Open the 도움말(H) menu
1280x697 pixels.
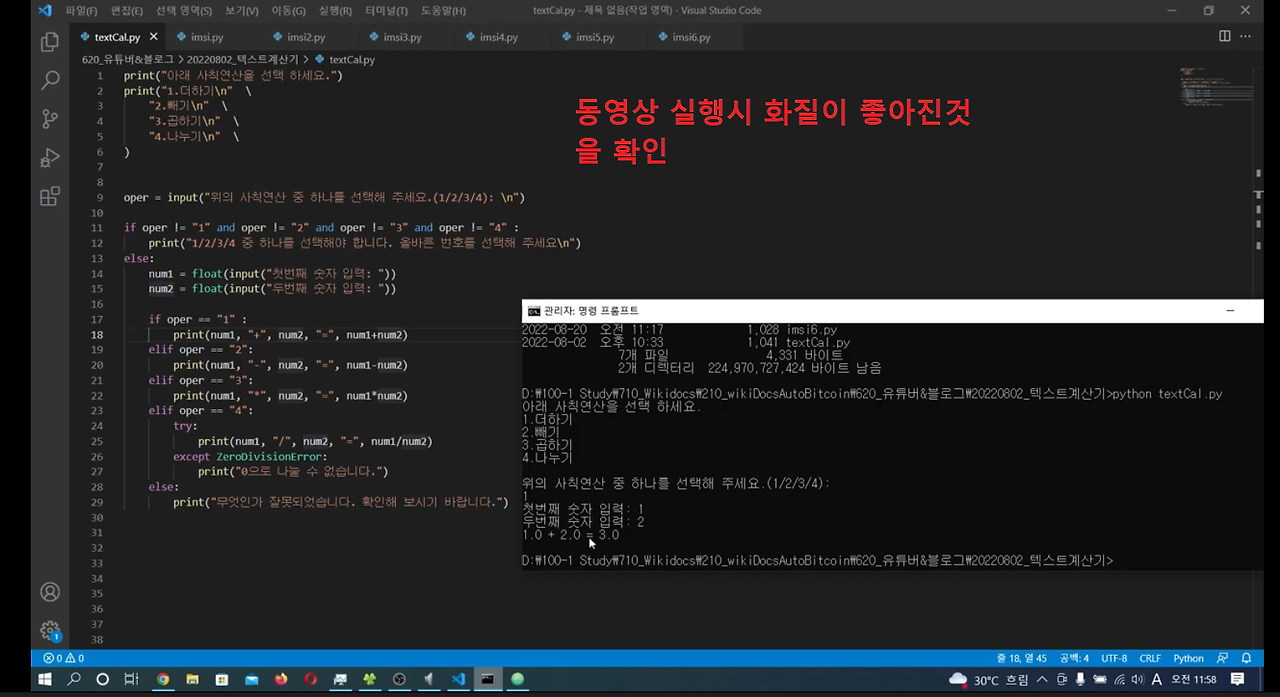[443, 10]
